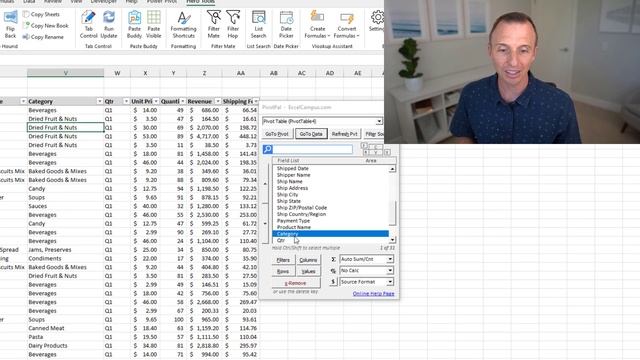The height and width of the screenshot is (360, 640).
Task: Open the Unit Price column filter dropdown
Action: 156,101
